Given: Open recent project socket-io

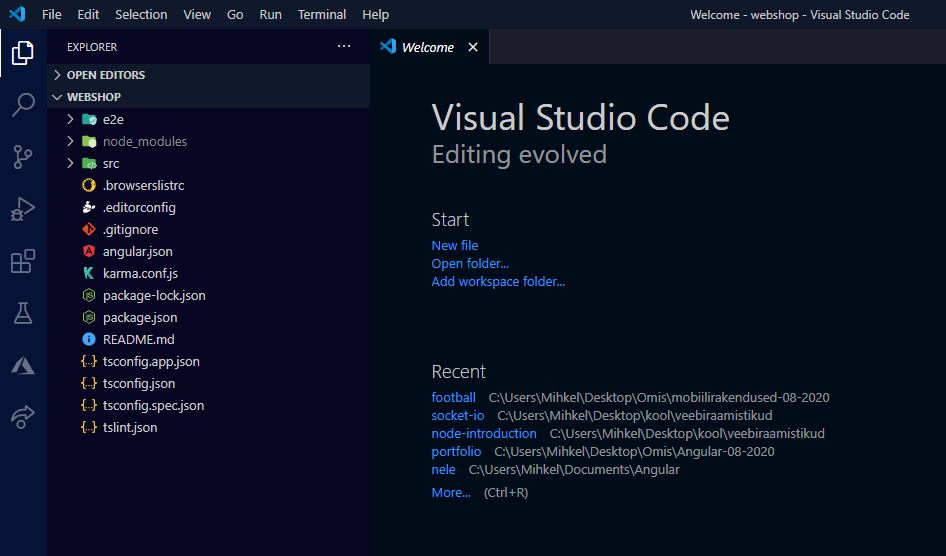Looking at the screenshot, I should point(458,415).
